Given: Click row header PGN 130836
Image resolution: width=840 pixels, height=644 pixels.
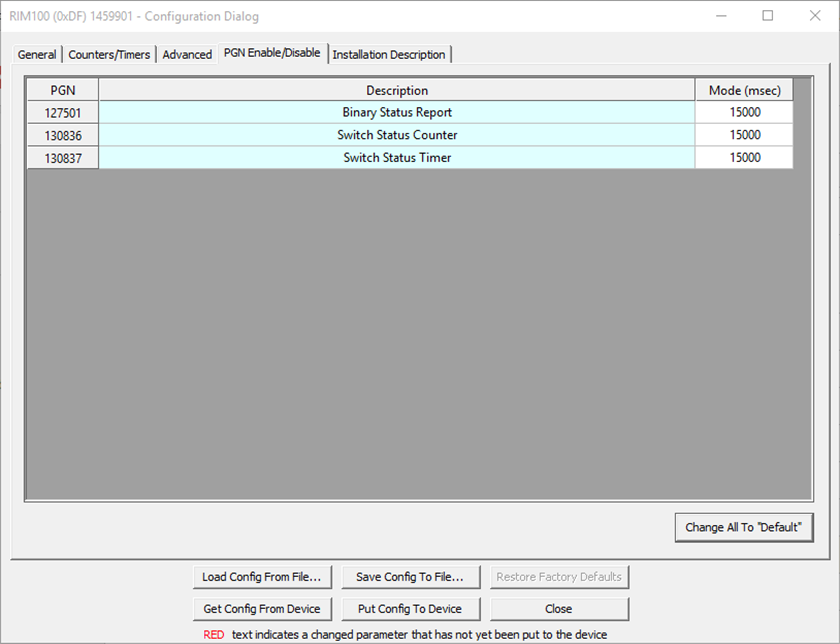Looking at the screenshot, I should [63, 135].
